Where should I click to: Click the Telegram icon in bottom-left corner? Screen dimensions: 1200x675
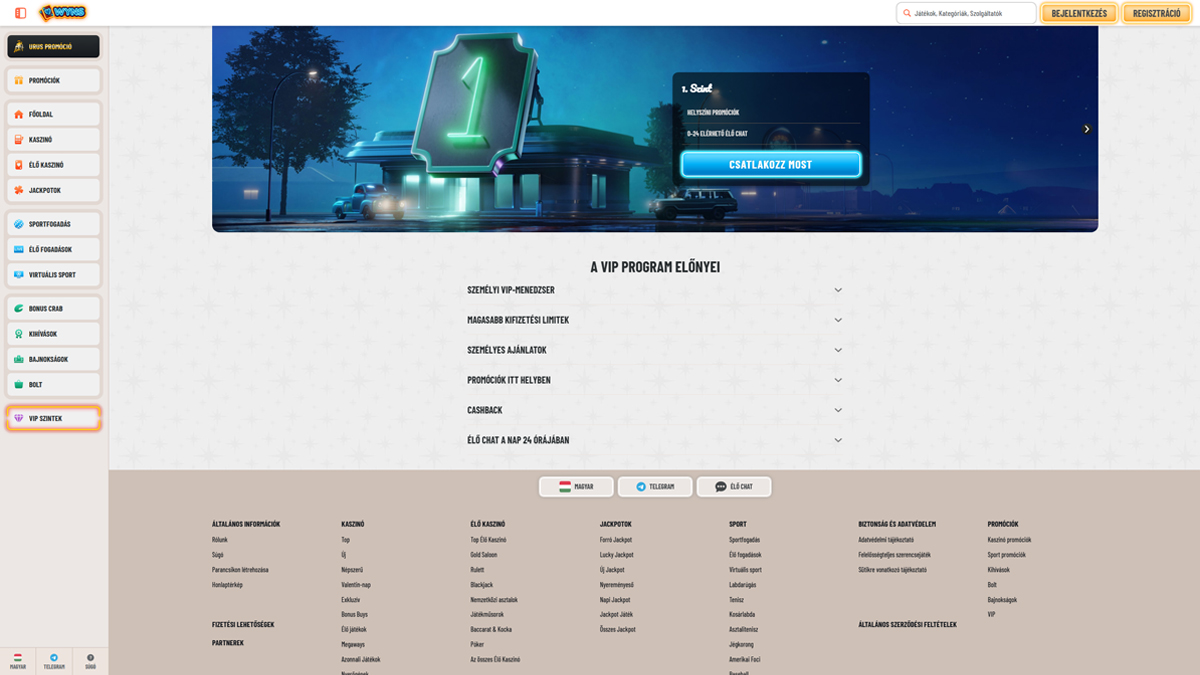[54, 658]
